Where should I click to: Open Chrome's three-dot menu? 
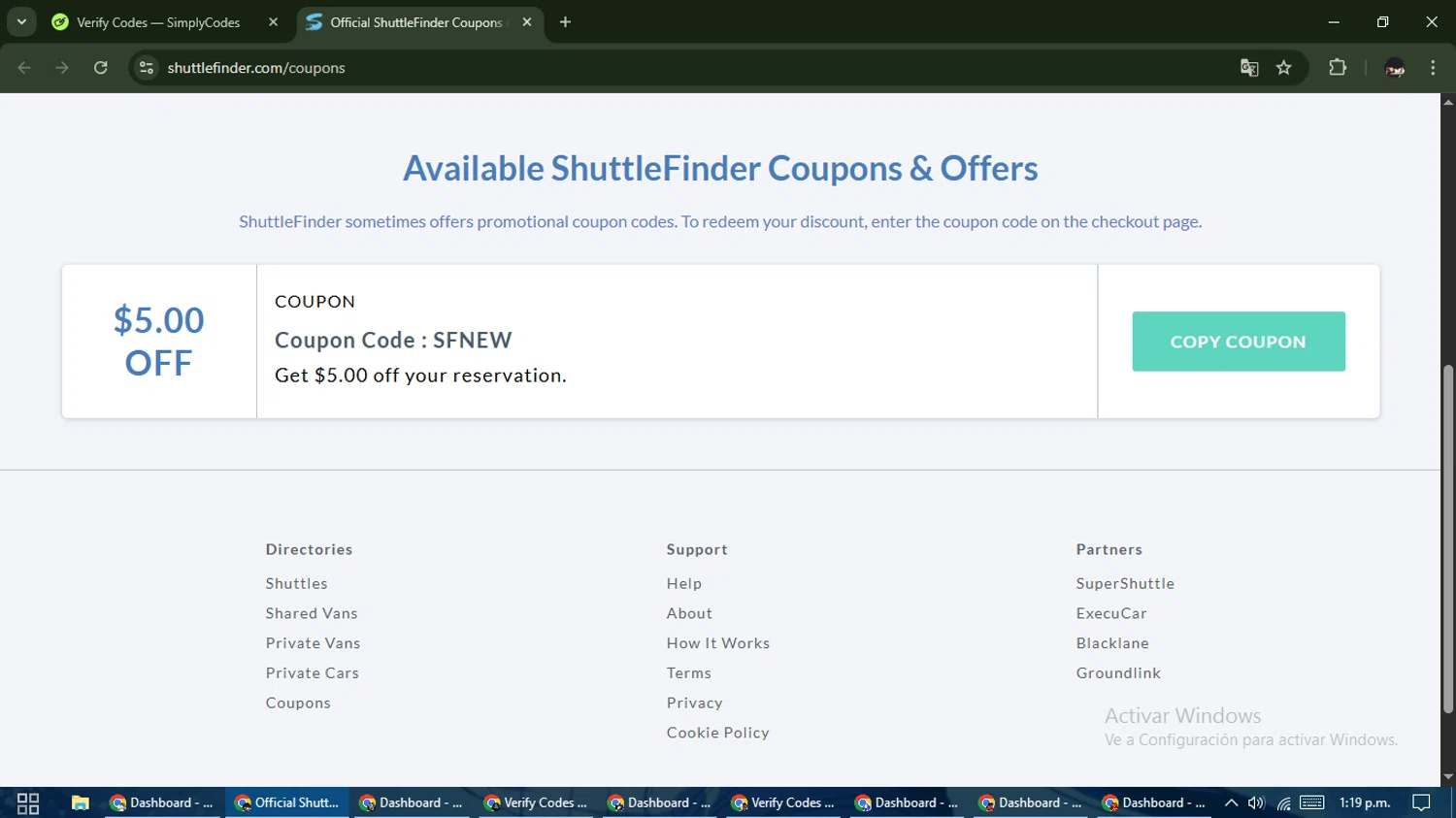(1433, 68)
